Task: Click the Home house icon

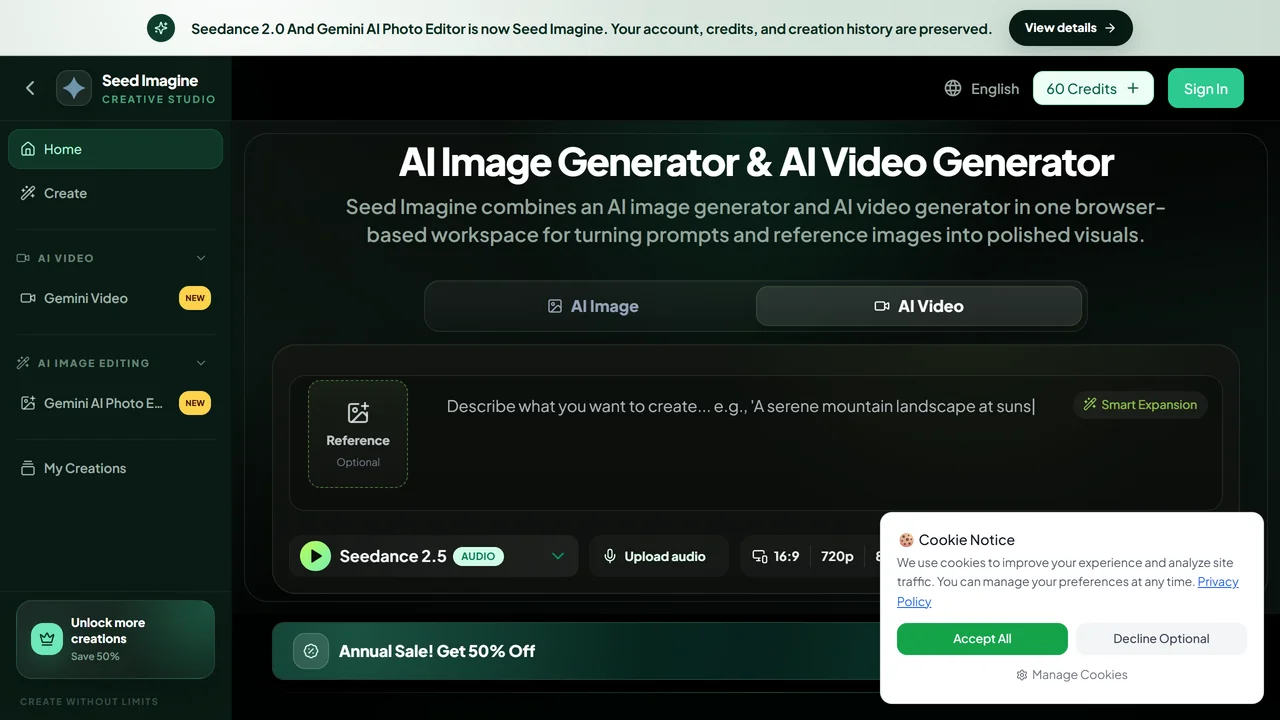Action: click(28, 149)
